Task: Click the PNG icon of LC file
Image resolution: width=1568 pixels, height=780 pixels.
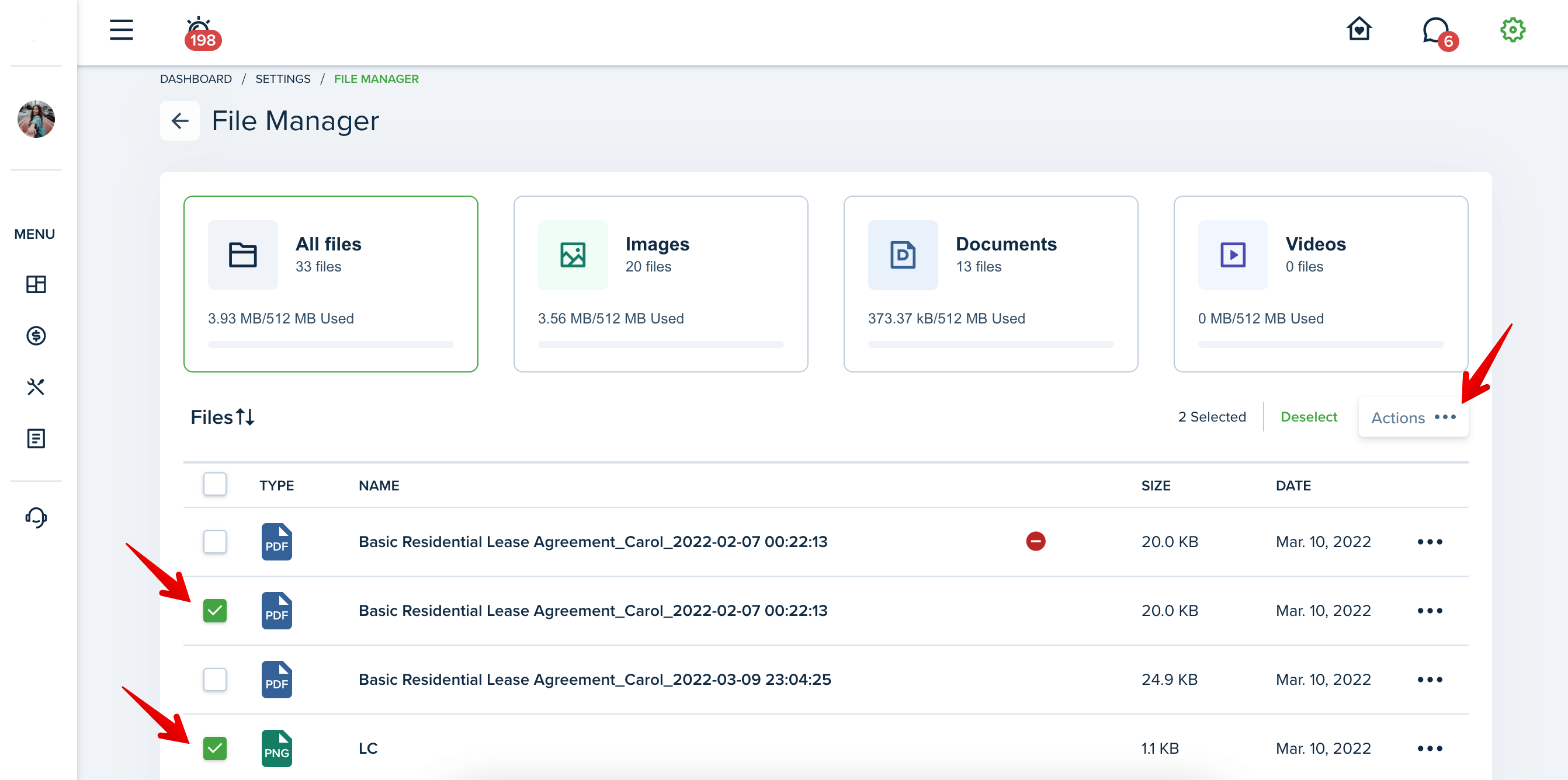Action: [276, 748]
